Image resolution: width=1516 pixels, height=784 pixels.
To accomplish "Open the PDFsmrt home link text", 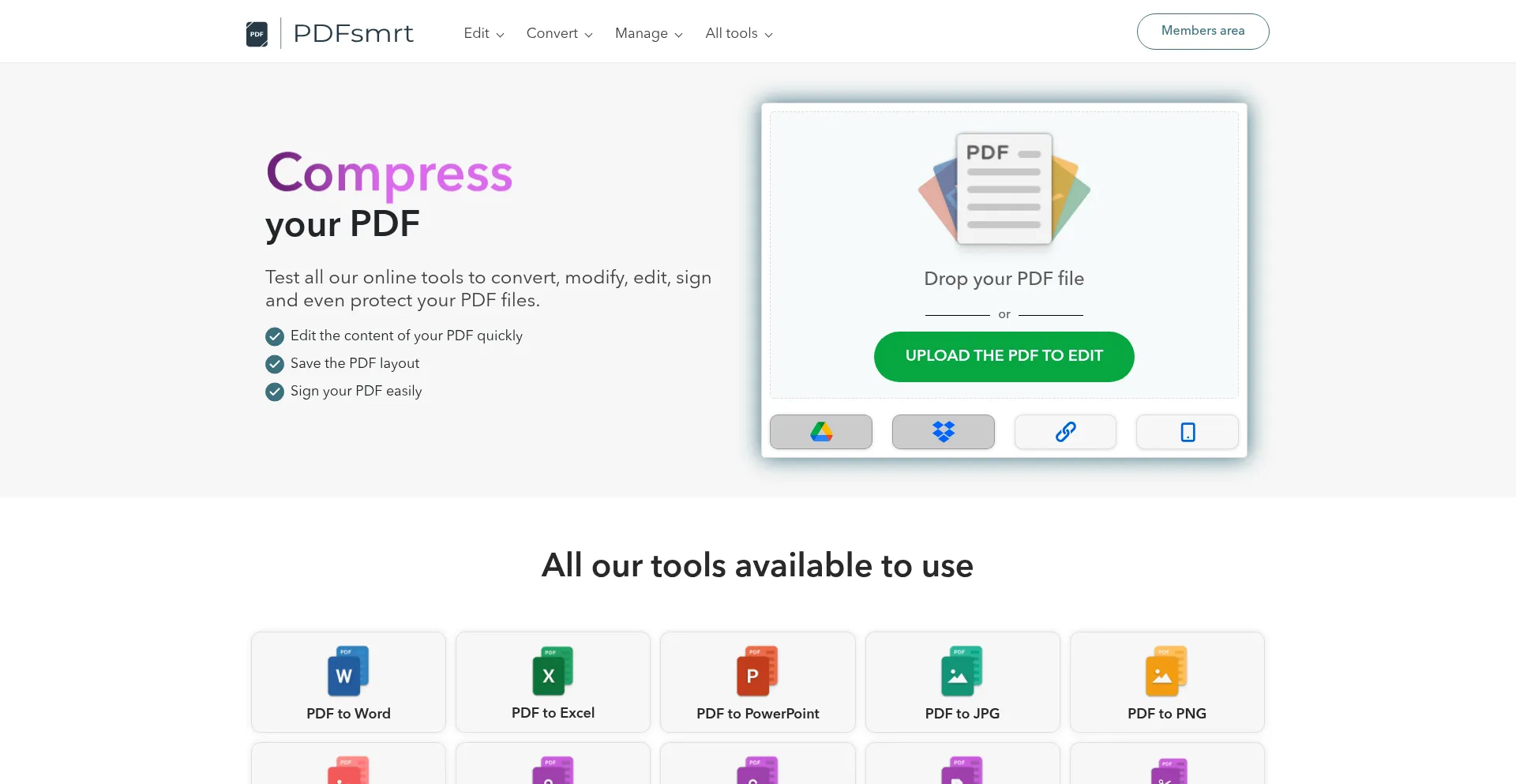I will pyautogui.click(x=353, y=33).
